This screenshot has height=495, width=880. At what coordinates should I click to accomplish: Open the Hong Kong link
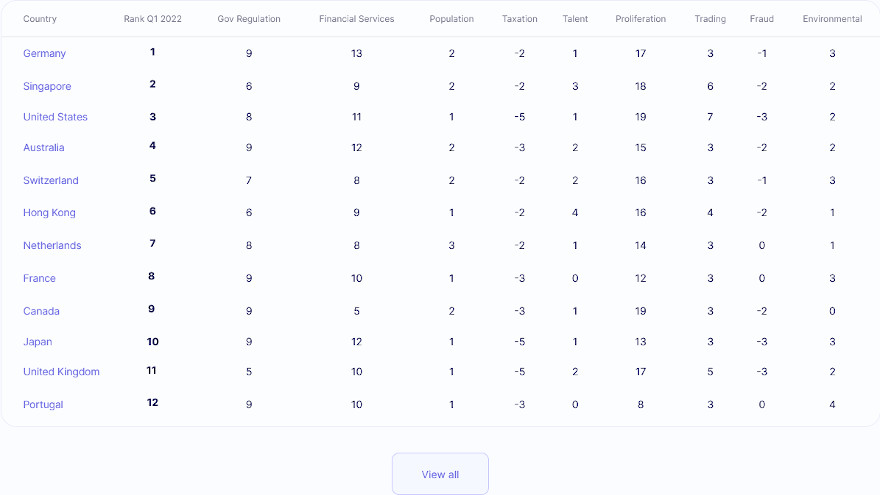click(x=49, y=213)
